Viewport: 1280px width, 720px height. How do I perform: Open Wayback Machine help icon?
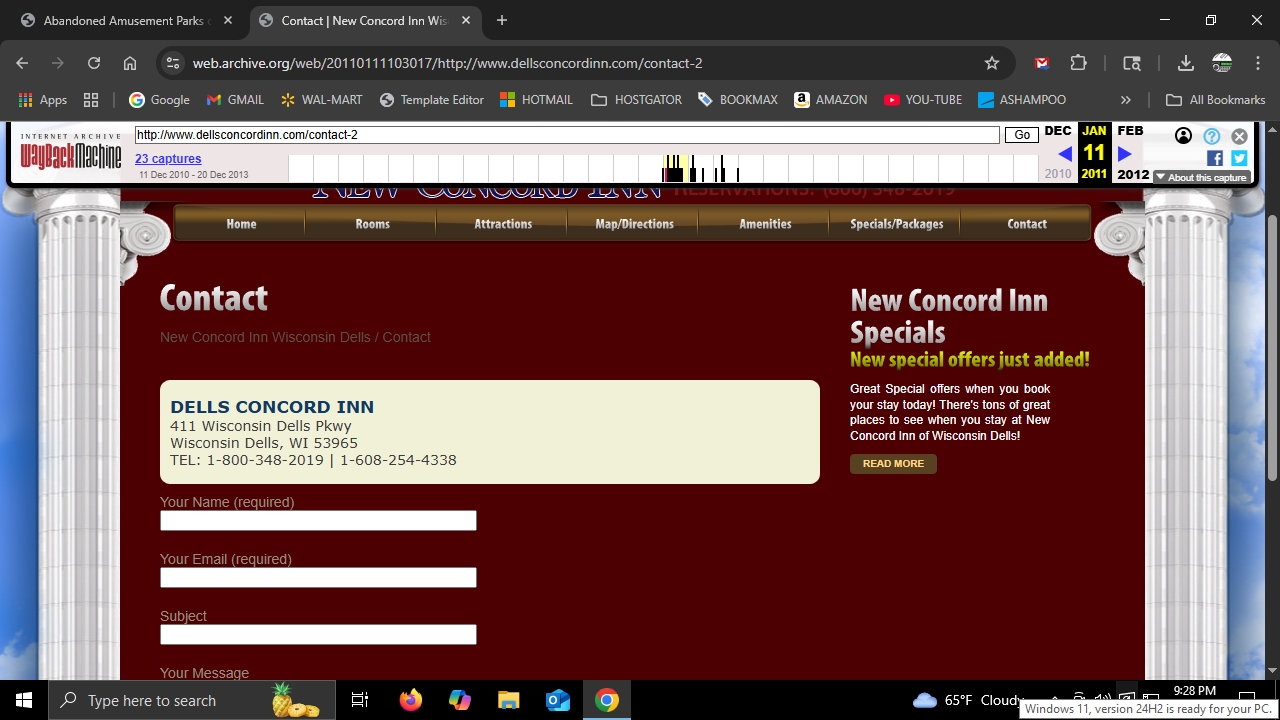tap(1211, 136)
